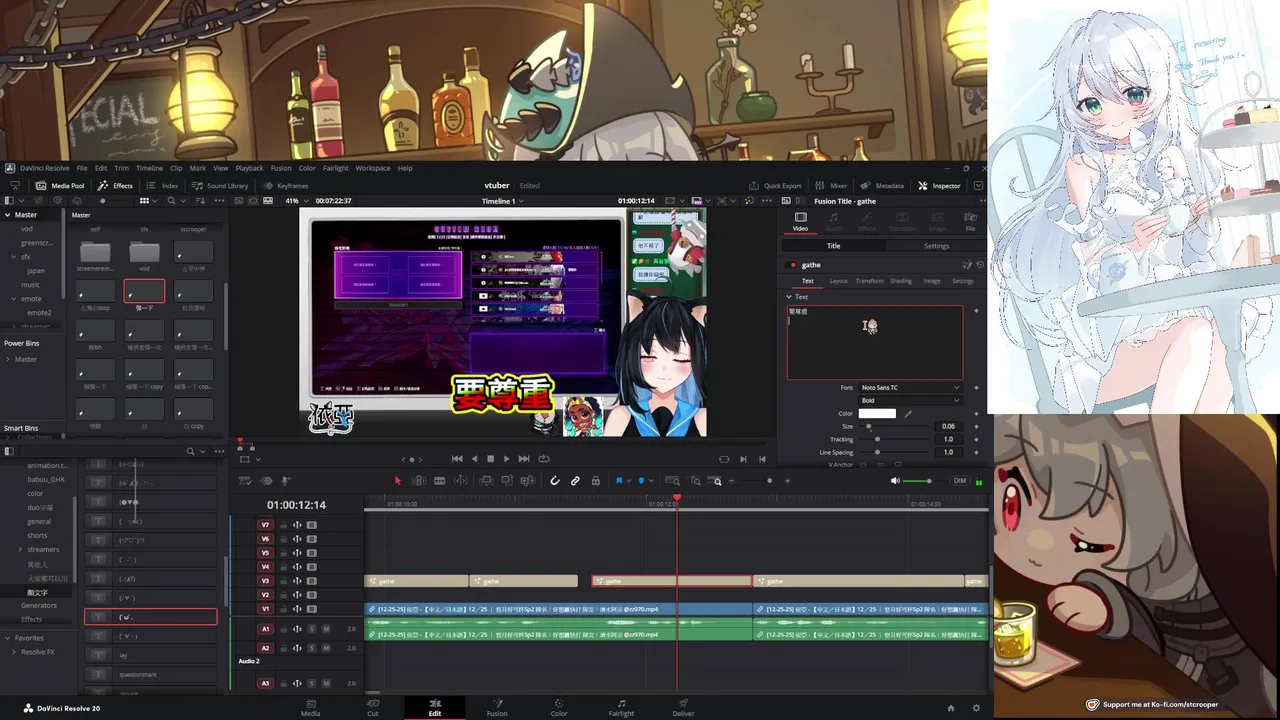Open the media pool search icon
Viewport: 1280px width, 720px height.
tap(171, 201)
